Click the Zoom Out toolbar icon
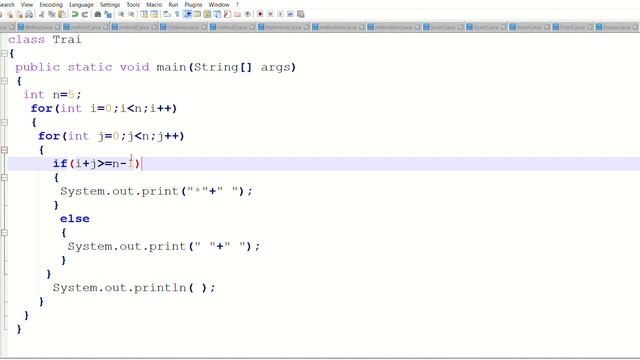 coord(131,14)
